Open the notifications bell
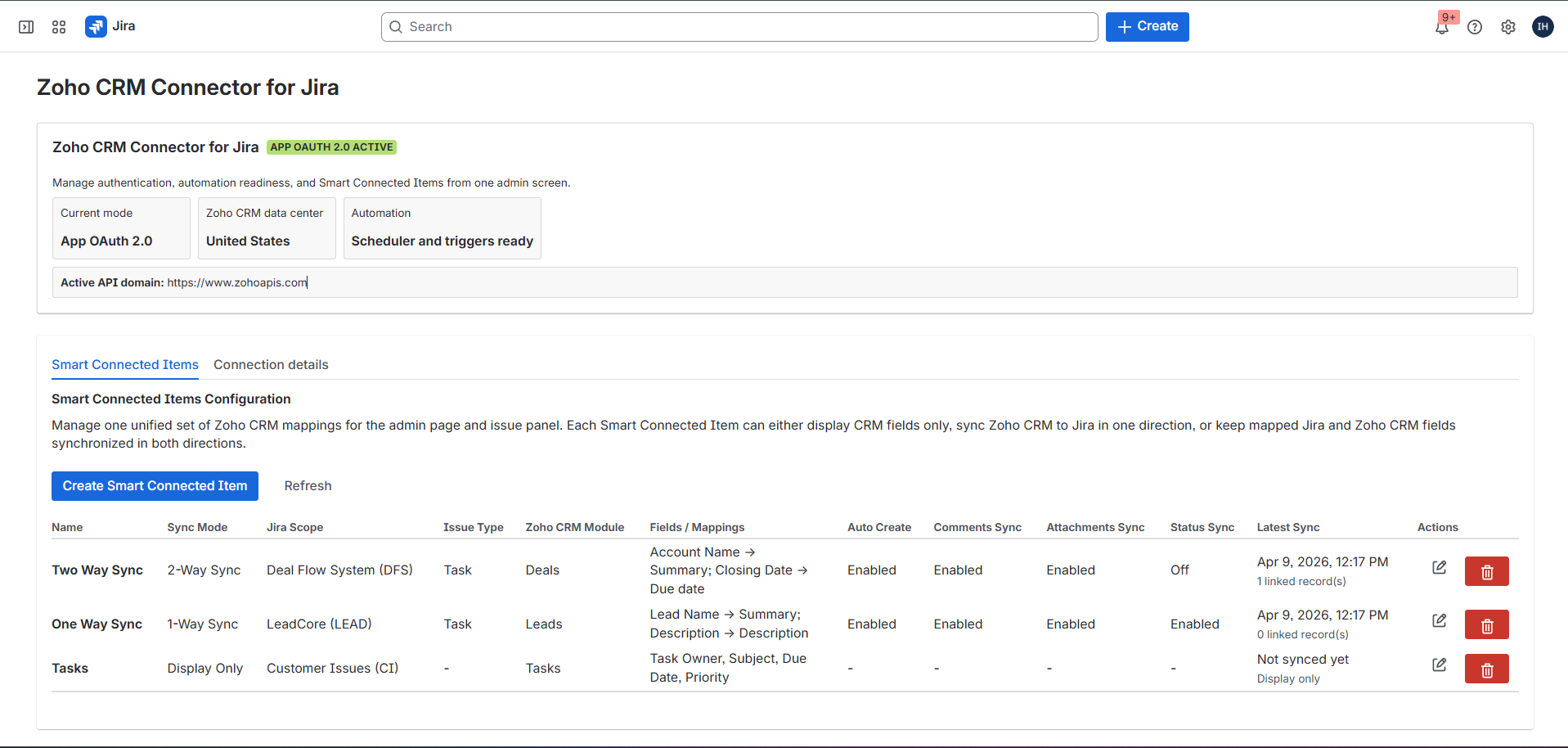 pos(1441,27)
